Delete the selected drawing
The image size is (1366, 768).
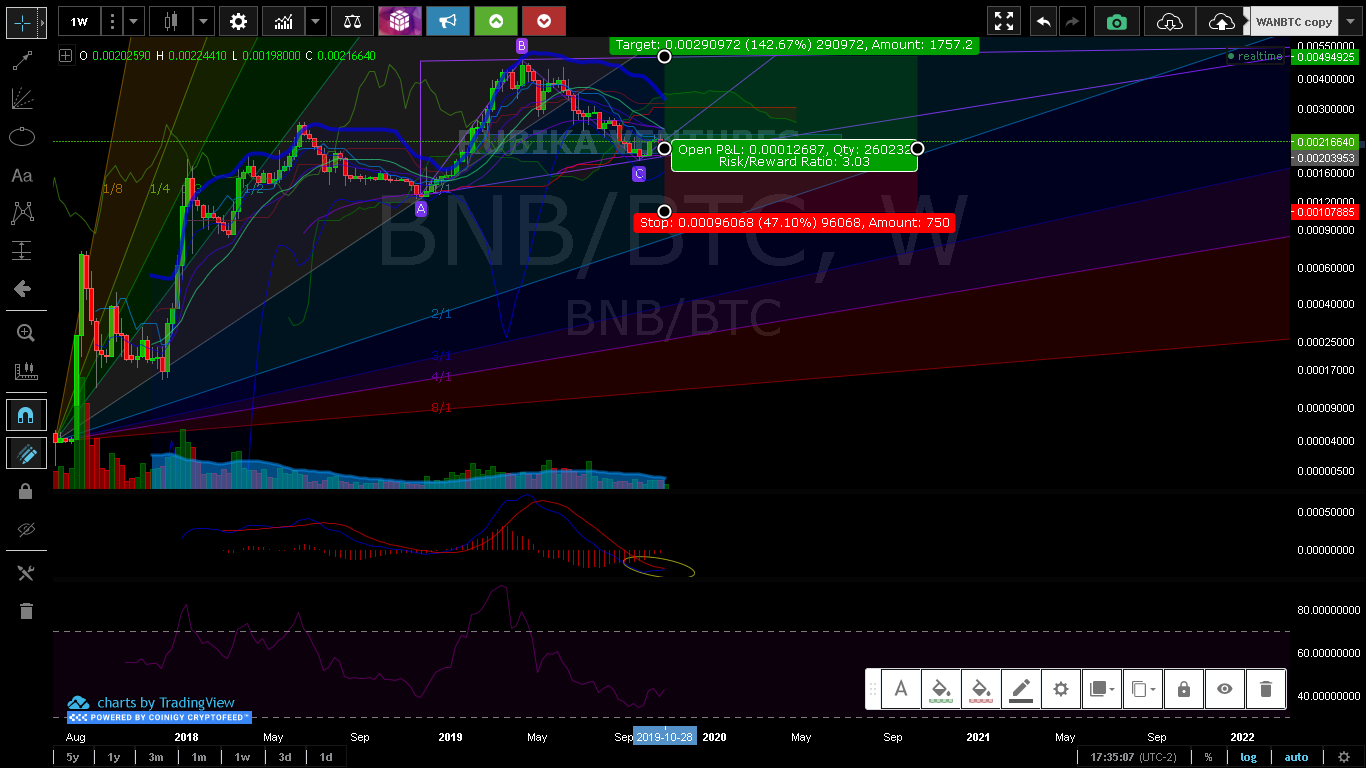click(x=1265, y=689)
